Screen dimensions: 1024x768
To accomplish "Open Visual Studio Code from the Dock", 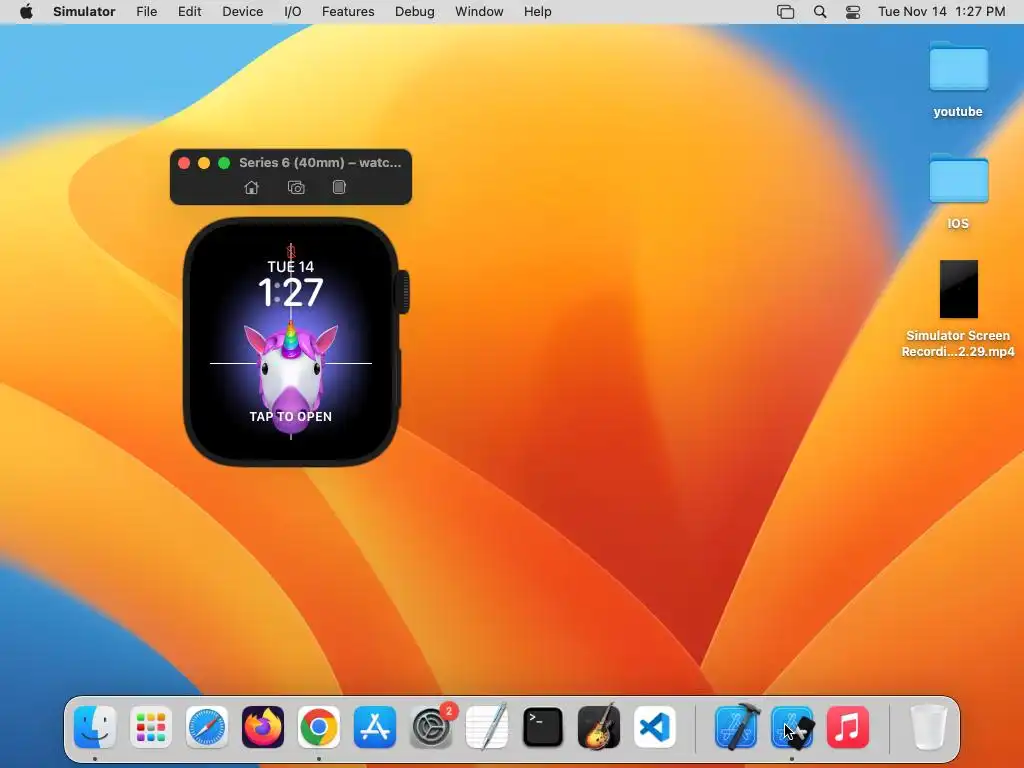I will [655, 727].
